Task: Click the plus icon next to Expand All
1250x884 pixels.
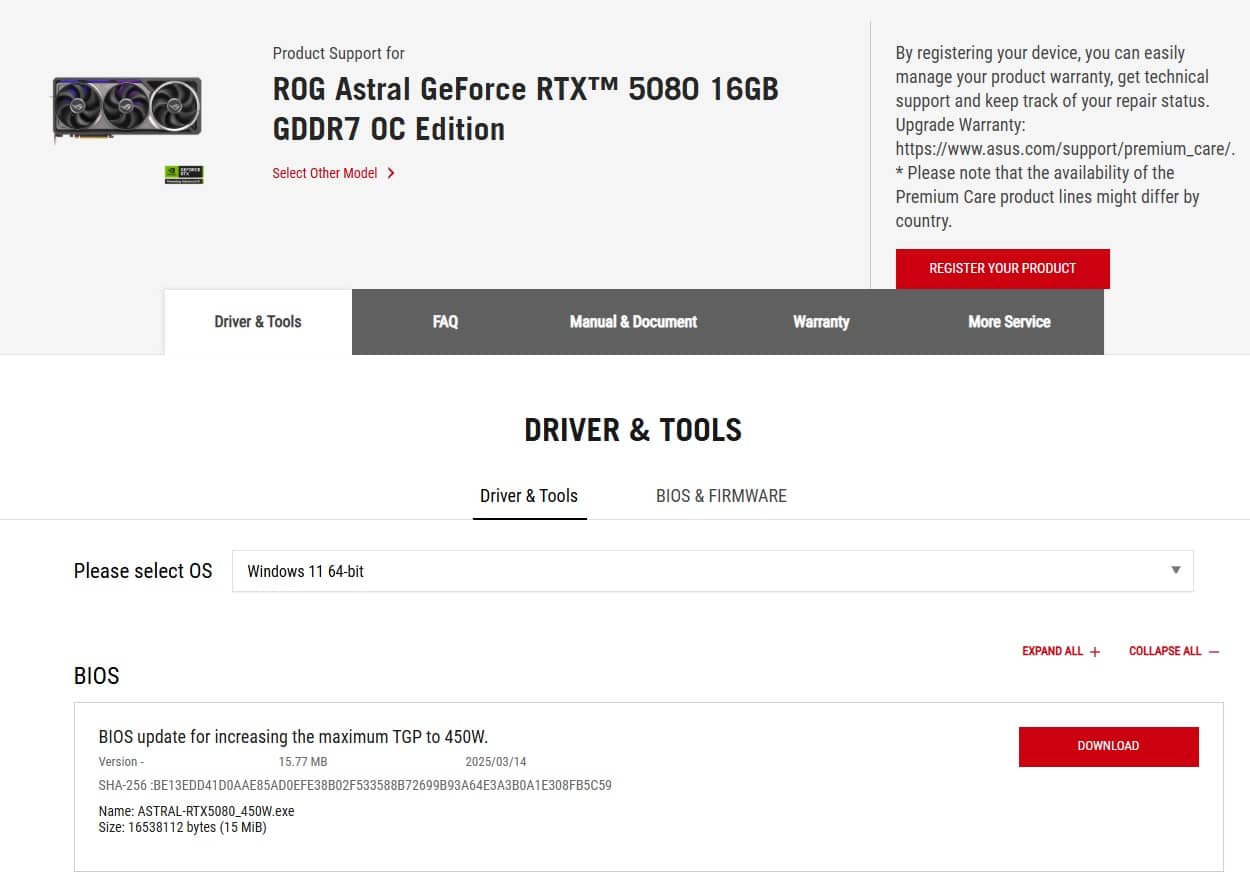Action: point(1095,652)
